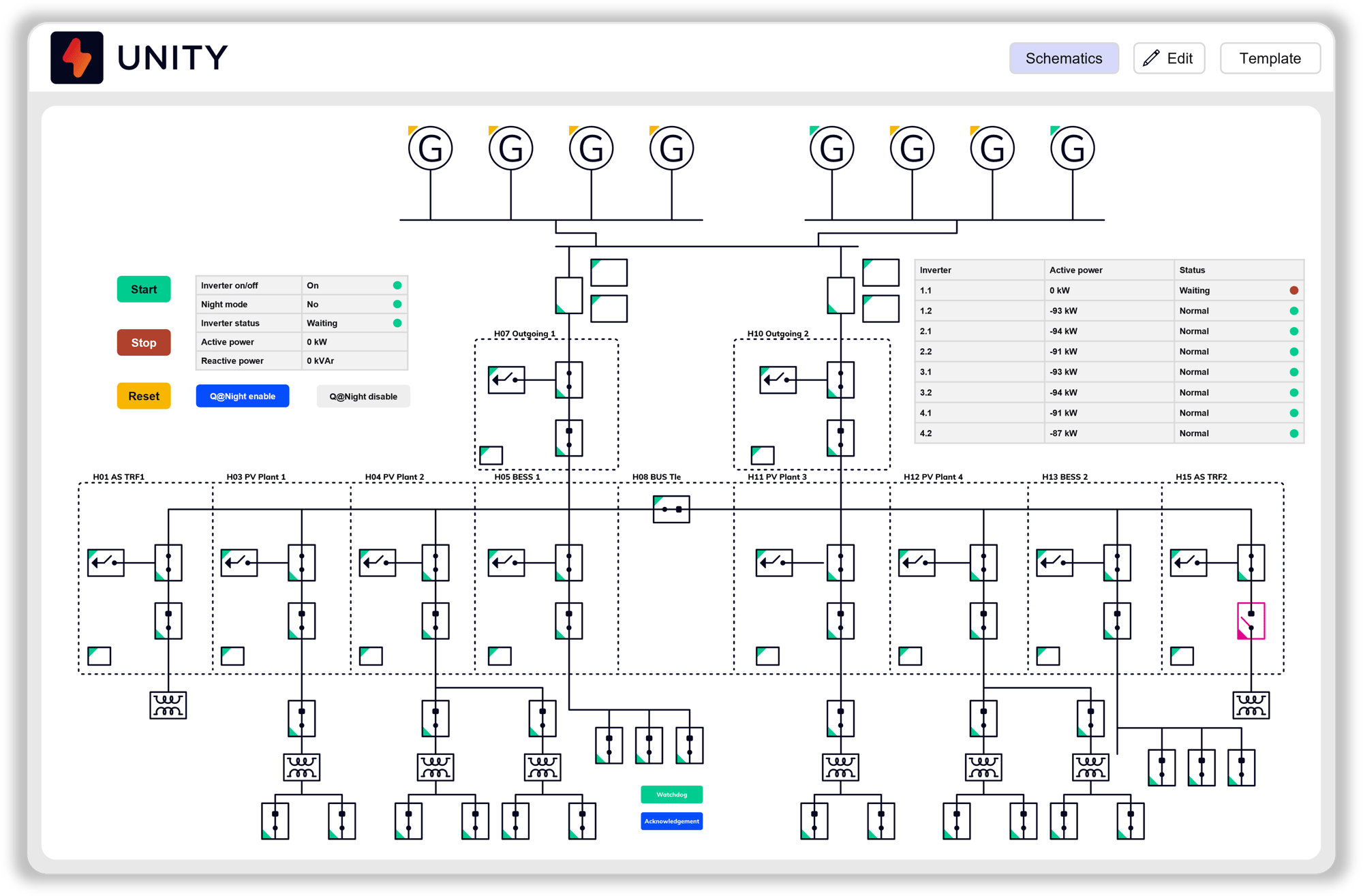The height and width of the screenshot is (896, 1363).
Task: Click the bus tie breaker in H08 BUS Tle
Action: coord(671,508)
